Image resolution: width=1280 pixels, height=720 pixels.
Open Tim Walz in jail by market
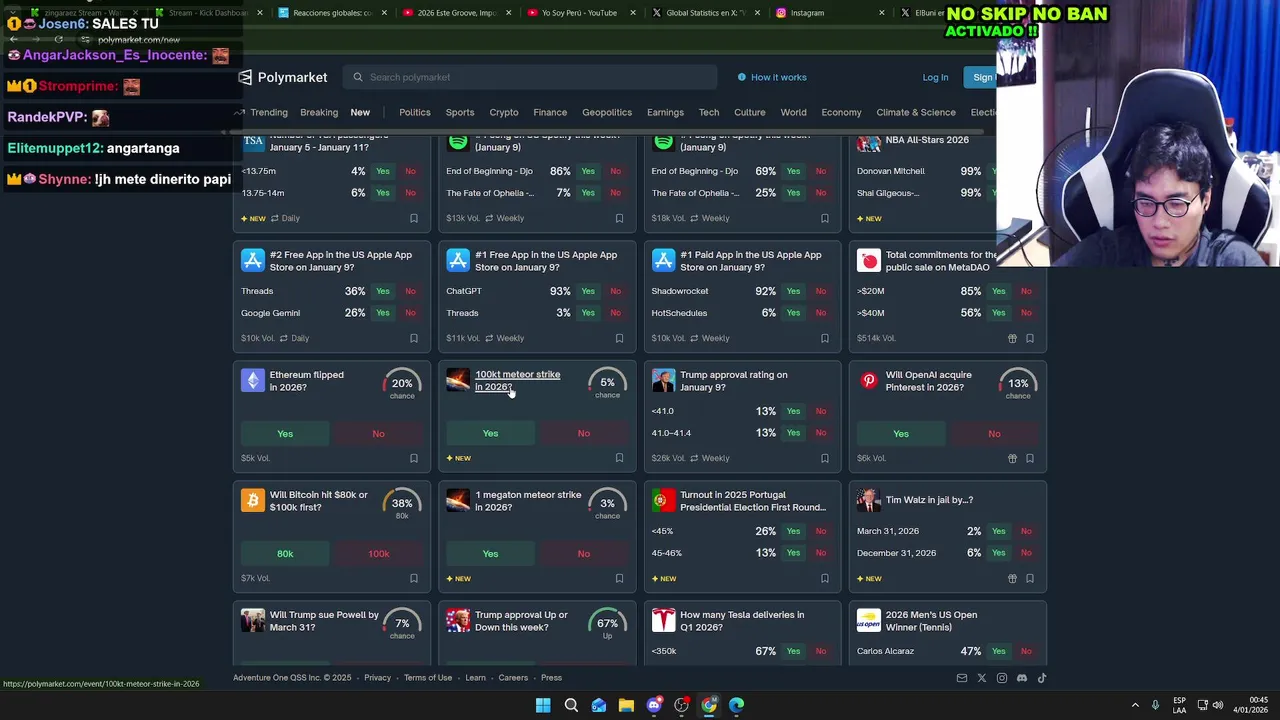tap(929, 500)
